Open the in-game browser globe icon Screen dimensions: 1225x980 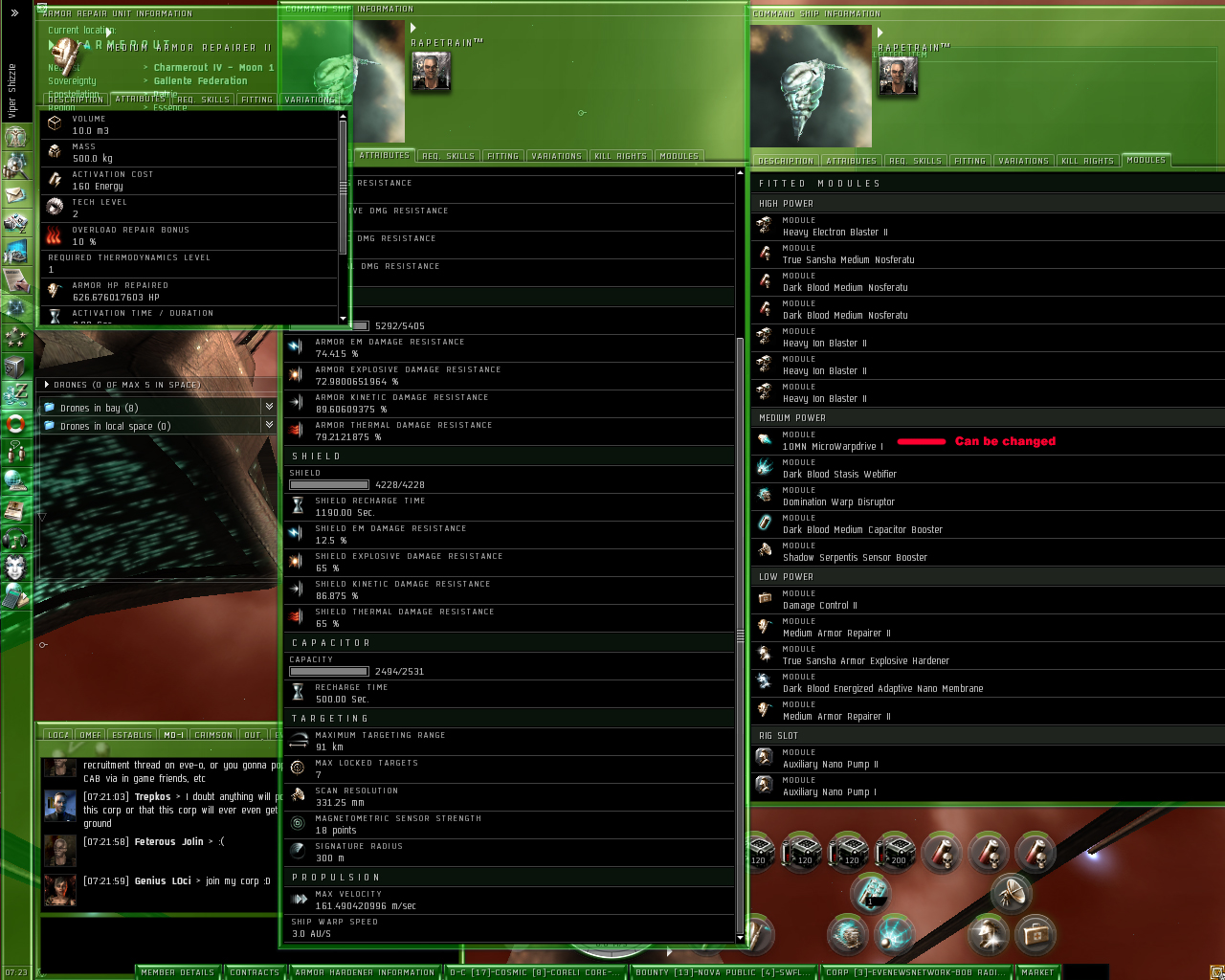click(15, 480)
